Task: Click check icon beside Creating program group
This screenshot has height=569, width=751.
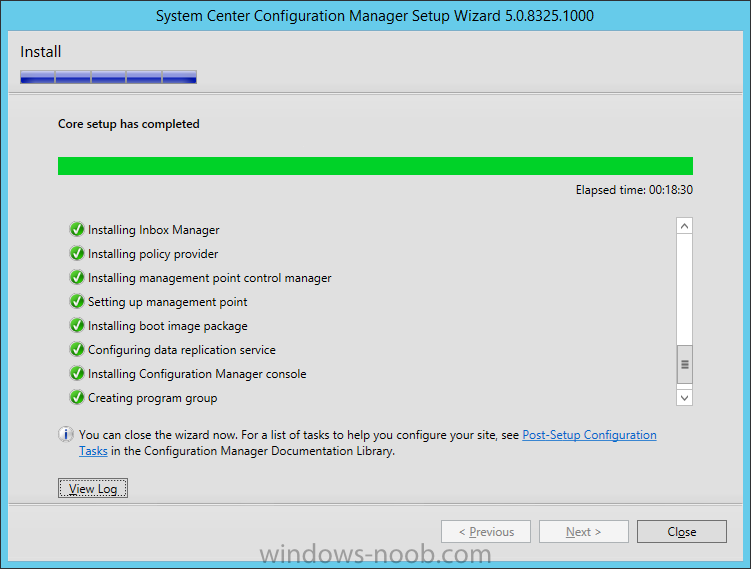Action: [x=77, y=397]
